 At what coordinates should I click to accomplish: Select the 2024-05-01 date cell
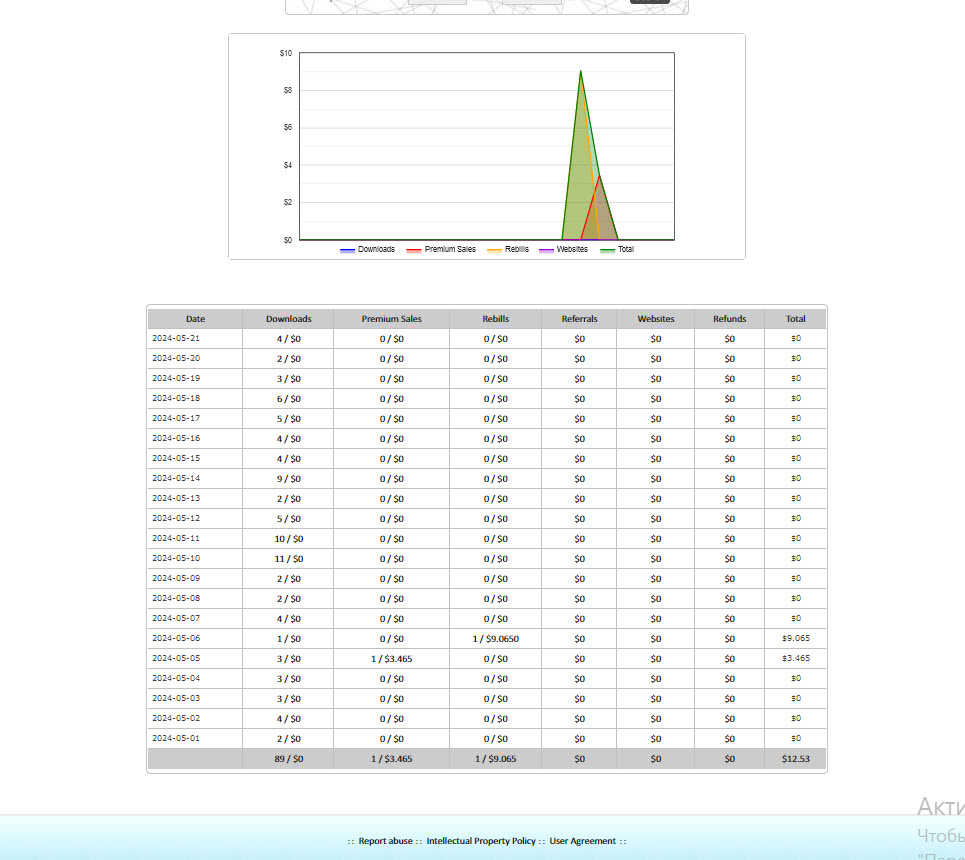(x=195, y=739)
